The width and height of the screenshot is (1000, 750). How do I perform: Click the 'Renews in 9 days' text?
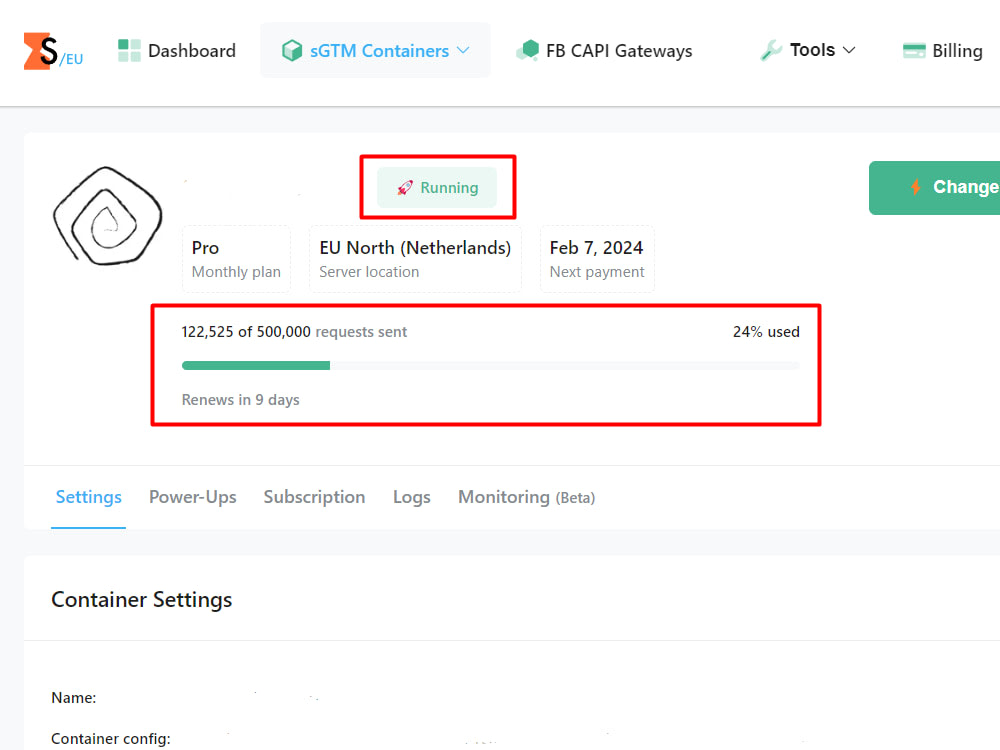coord(240,400)
